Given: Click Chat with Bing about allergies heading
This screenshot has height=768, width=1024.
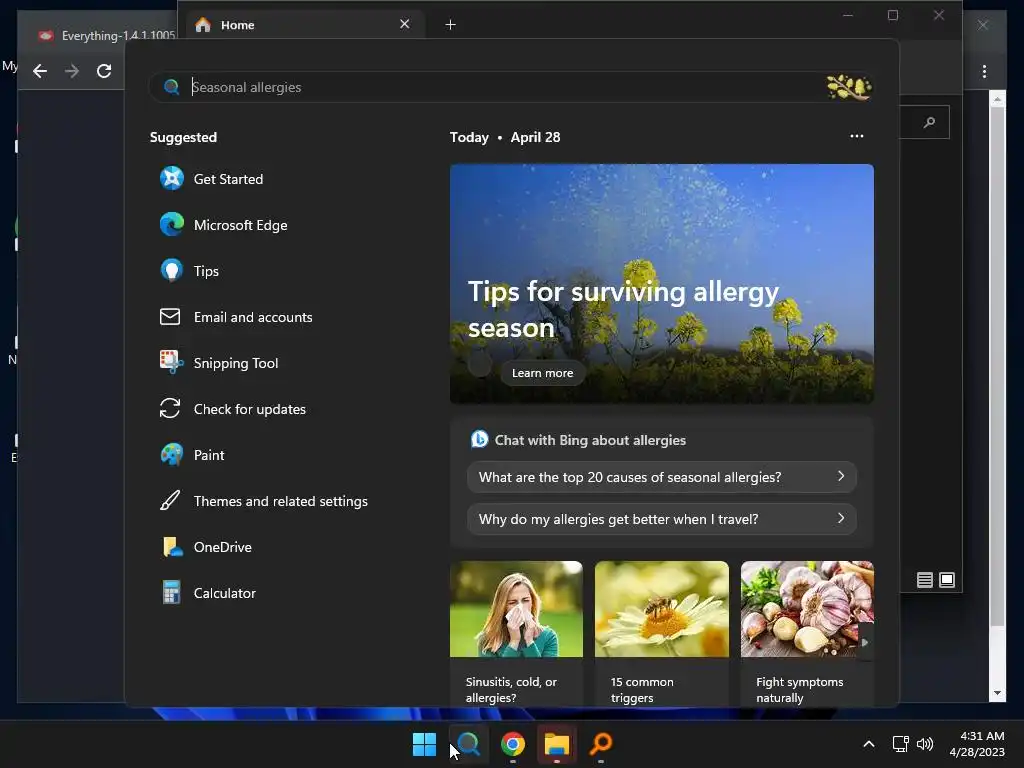Looking at the screenshot, I should click(x=590, y=440).
